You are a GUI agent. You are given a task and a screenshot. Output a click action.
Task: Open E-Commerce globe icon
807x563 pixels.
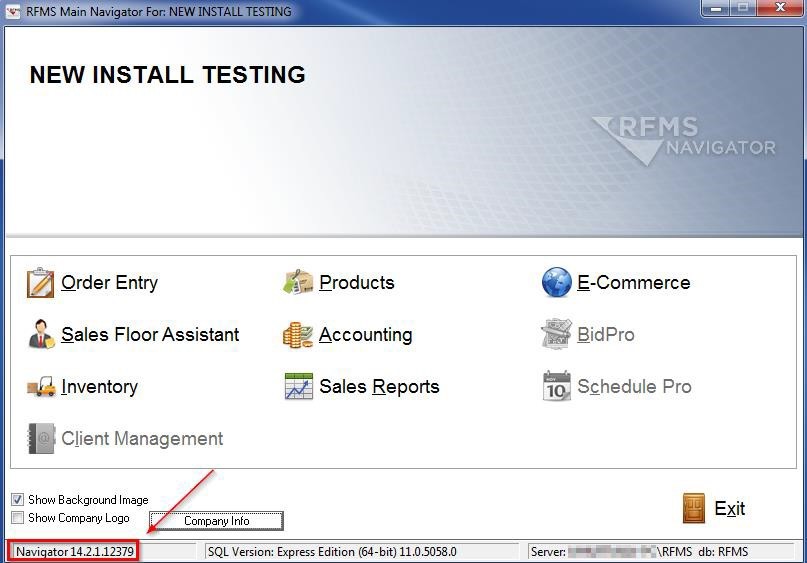point(556,283)
